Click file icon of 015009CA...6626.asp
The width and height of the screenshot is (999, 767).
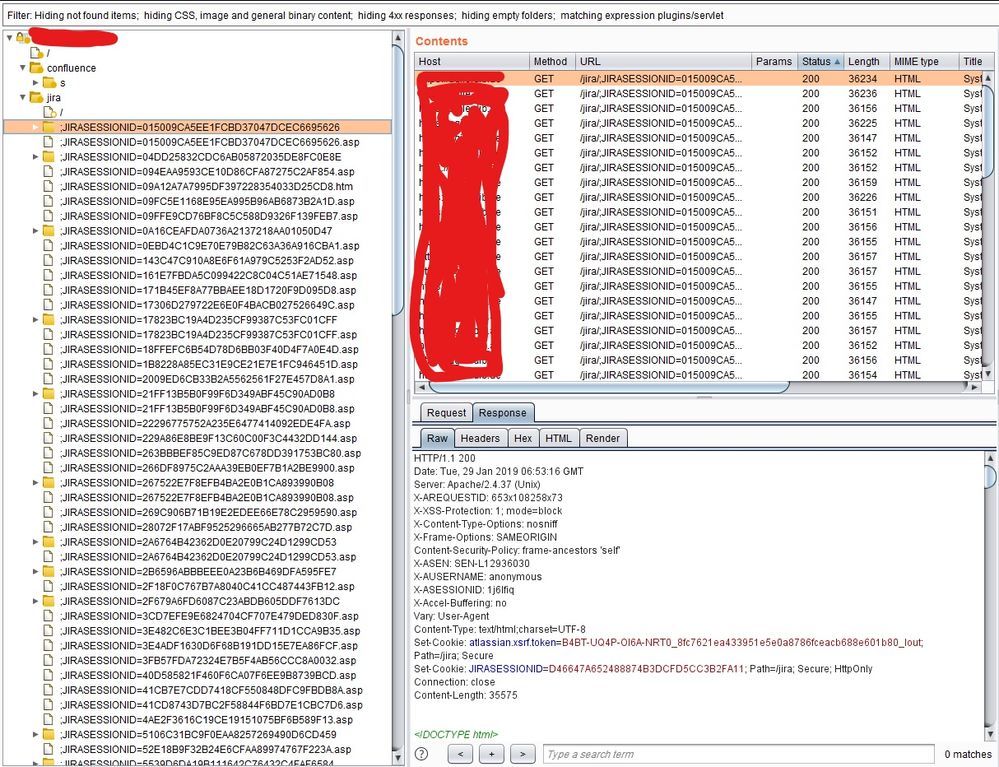click(48, 141)
